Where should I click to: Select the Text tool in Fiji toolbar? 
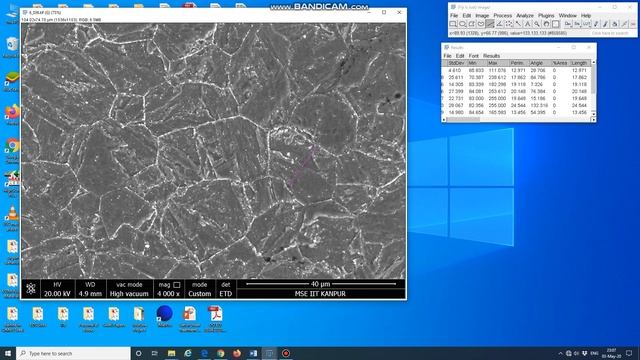coord(527,24)
